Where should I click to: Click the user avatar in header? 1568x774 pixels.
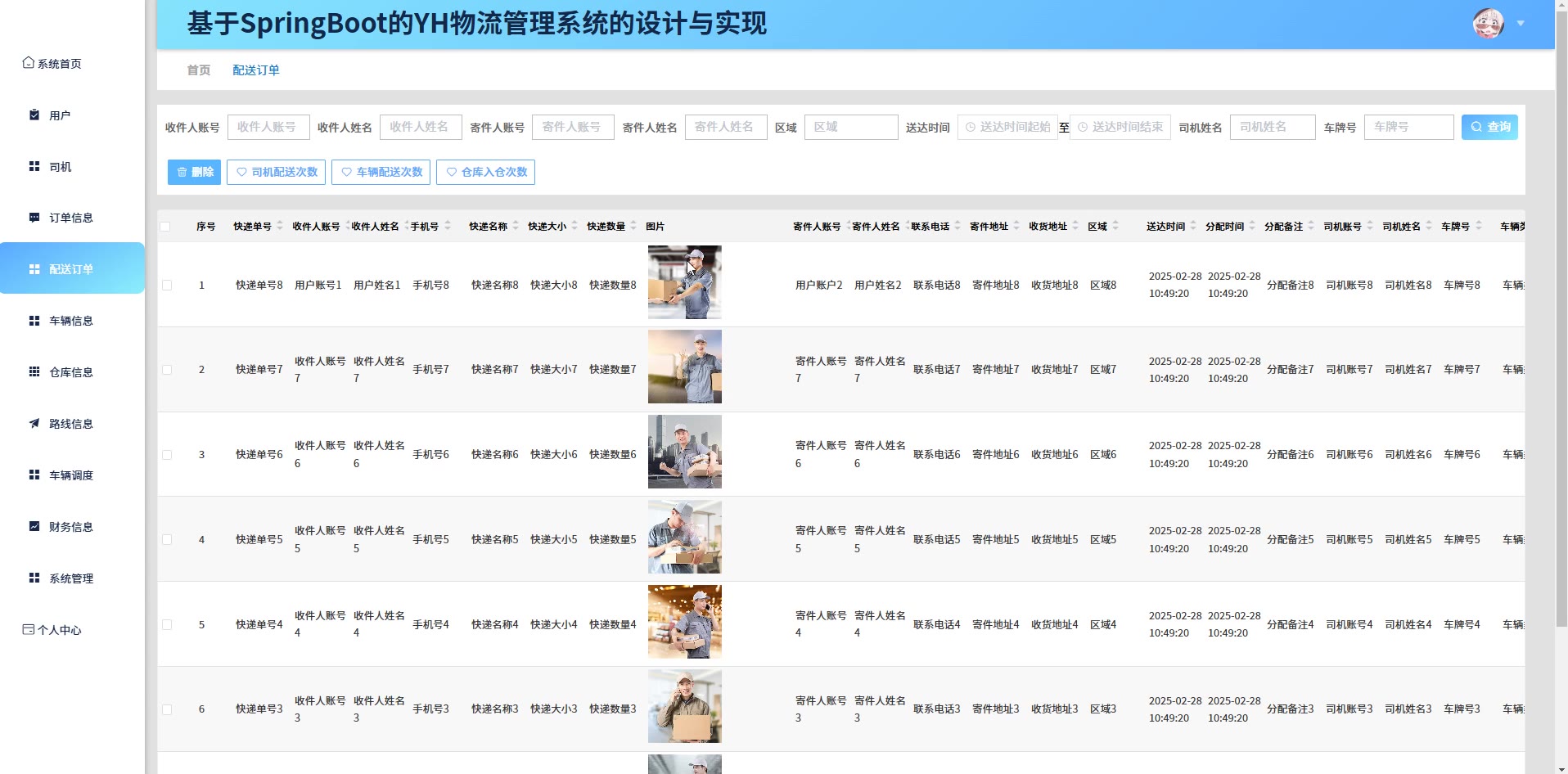(1488, 24)
